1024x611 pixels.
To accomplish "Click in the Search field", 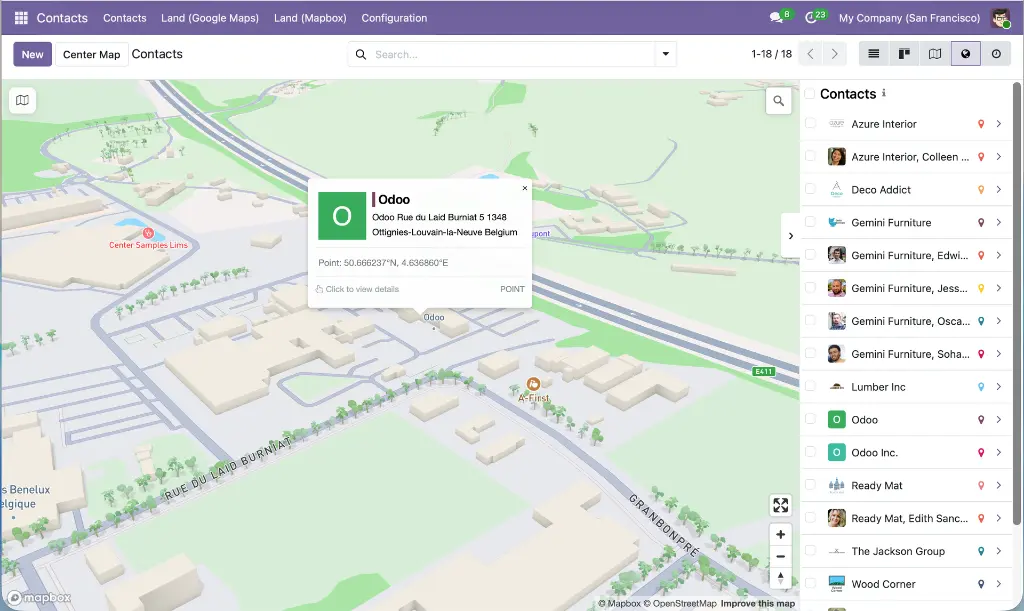I will coord(513,54).
